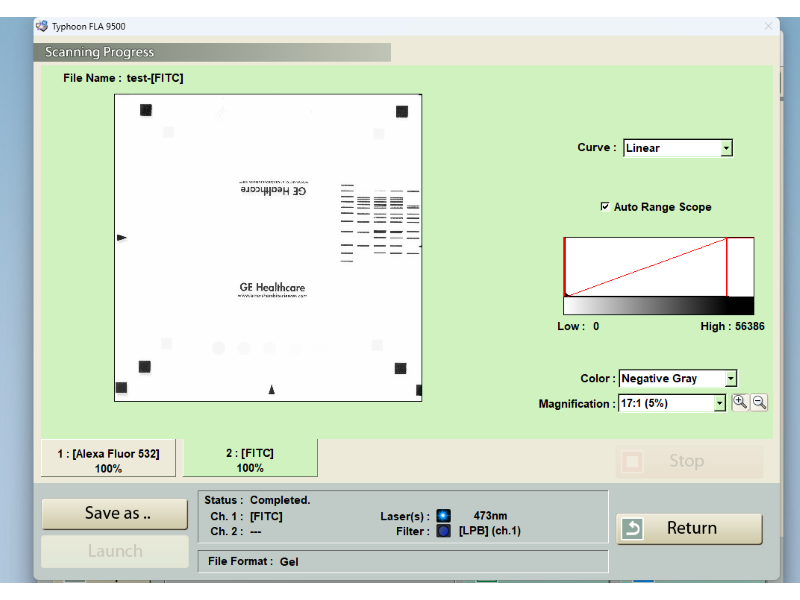Click the bottom-edge arrow marker on scan

[x=271, y=389]
